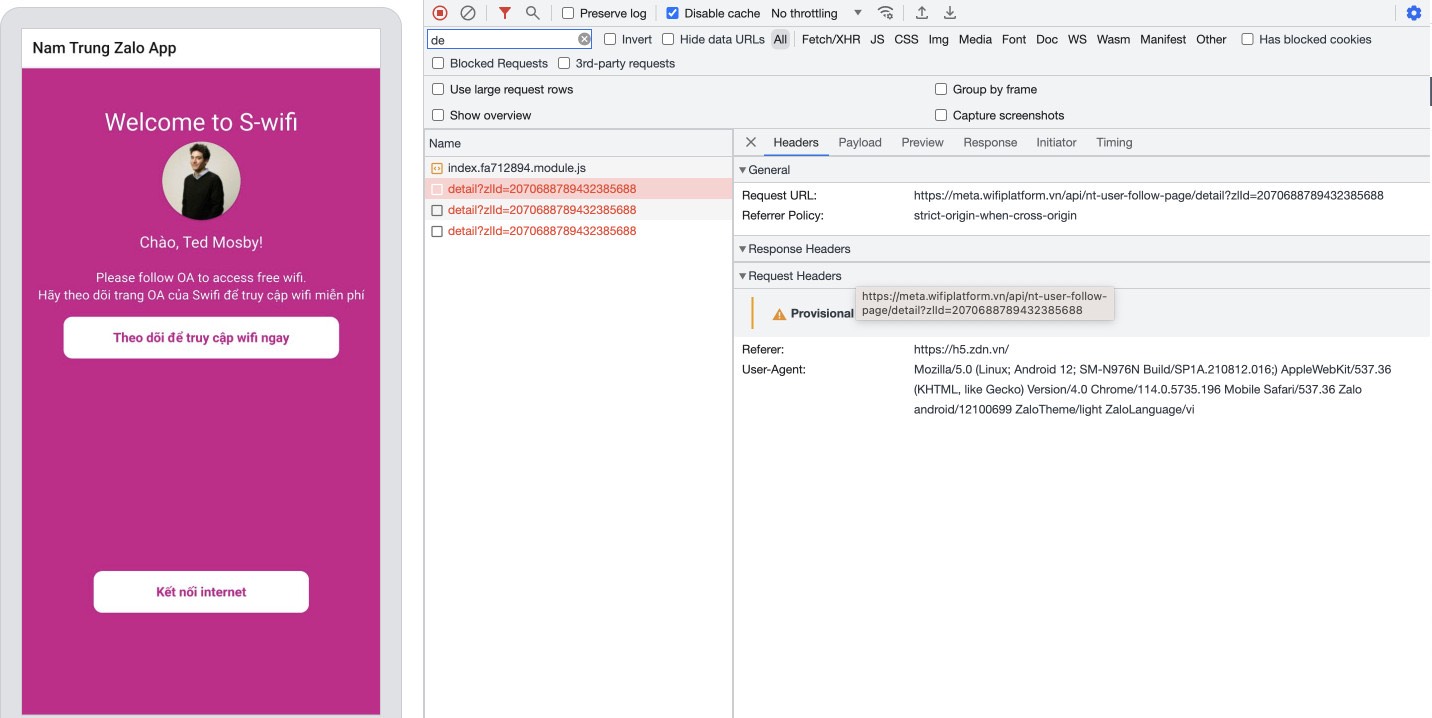Tick the Invert filter checkbox

pos(610,39)
